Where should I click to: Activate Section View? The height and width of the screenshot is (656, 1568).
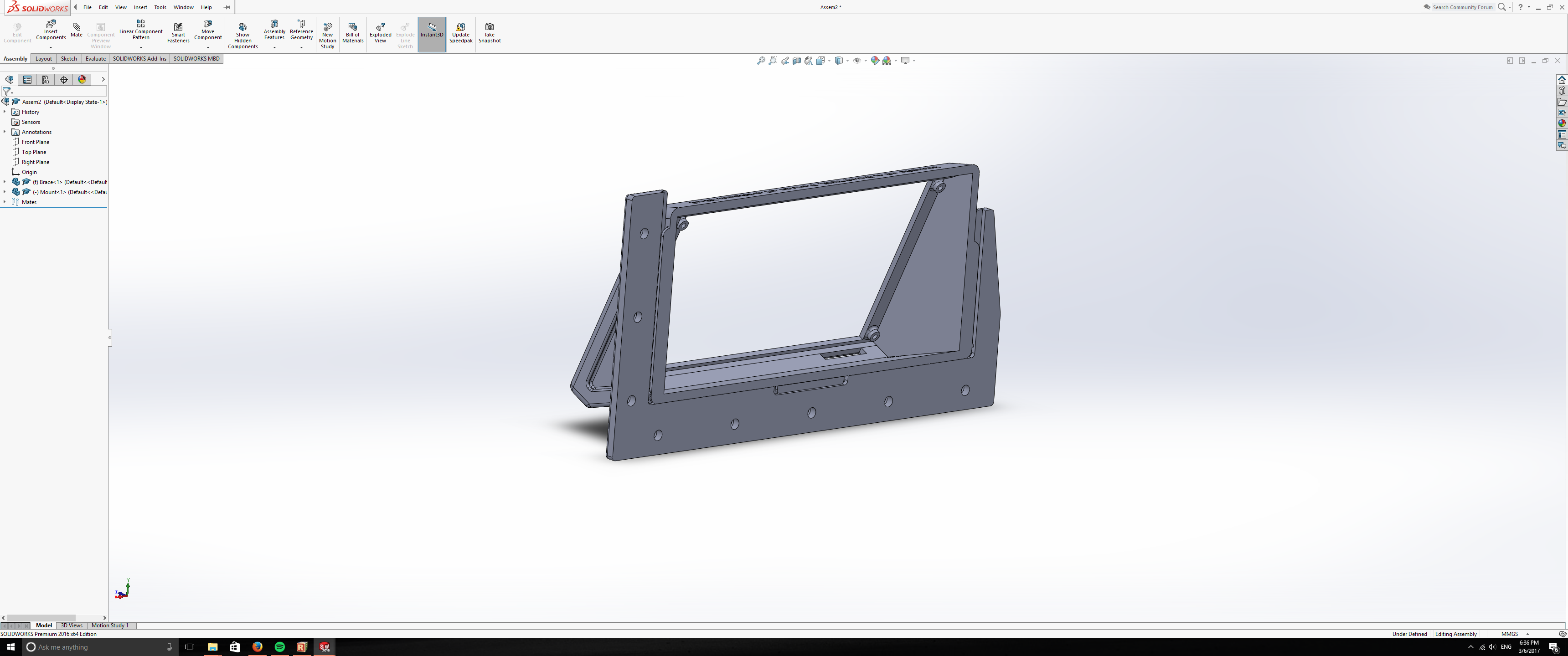[796, 61]
